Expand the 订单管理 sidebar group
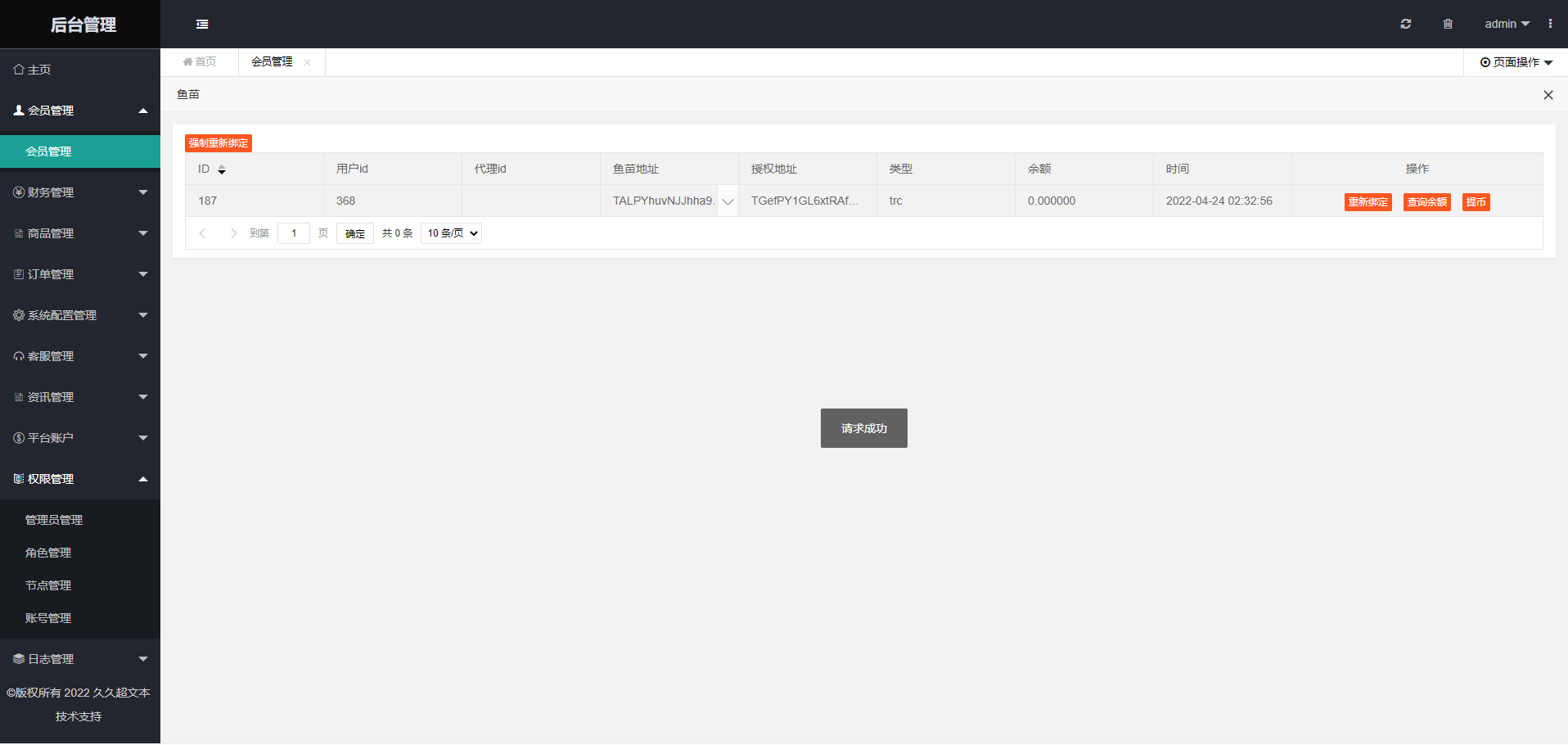The image size is (1568, 745). [80, 274]
